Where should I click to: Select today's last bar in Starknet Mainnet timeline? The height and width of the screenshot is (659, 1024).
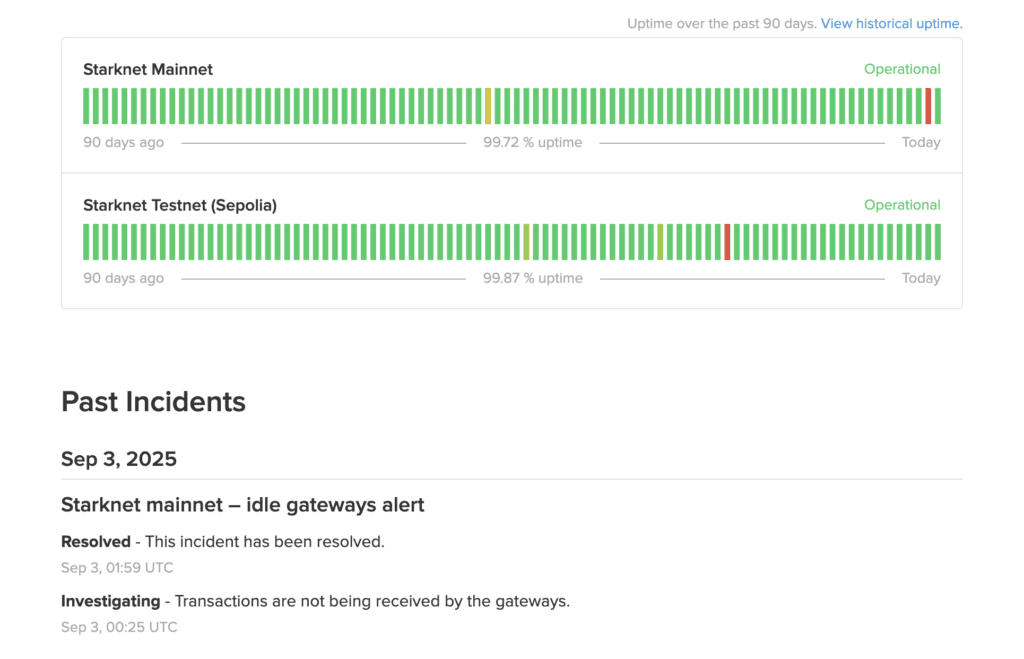(938, 106)
